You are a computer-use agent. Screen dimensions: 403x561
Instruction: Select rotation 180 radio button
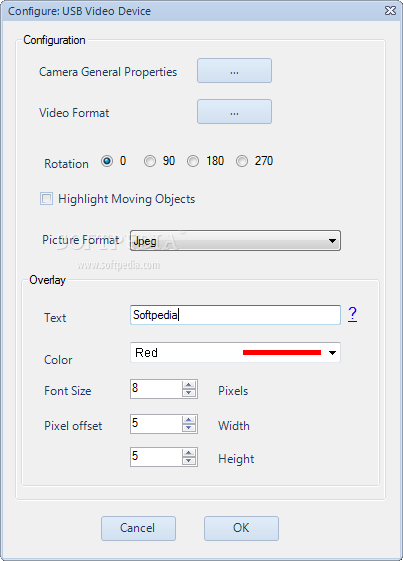coord(193,161)
